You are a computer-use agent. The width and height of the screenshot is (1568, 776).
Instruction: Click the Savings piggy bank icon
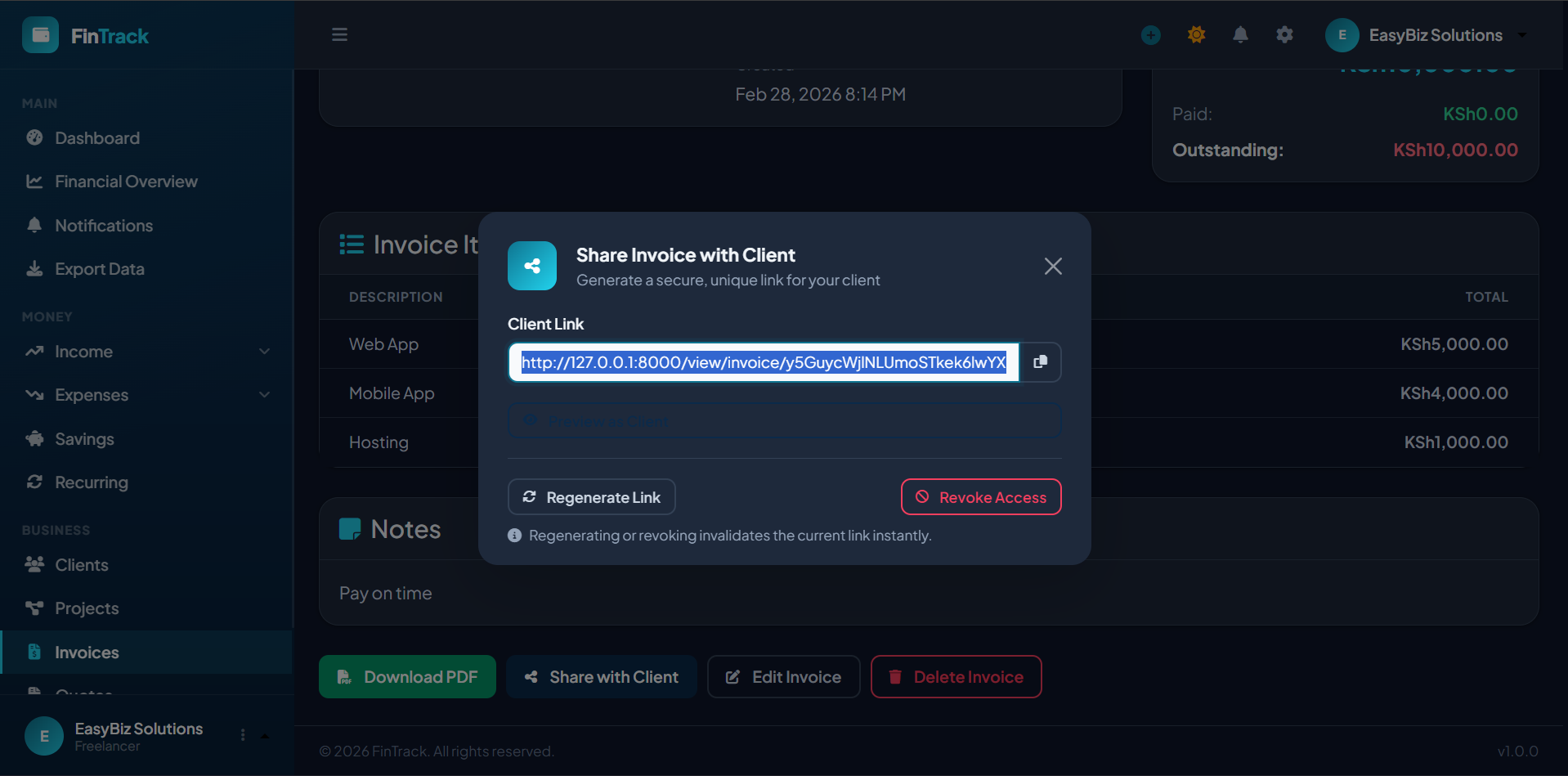[x=34, y=438]
